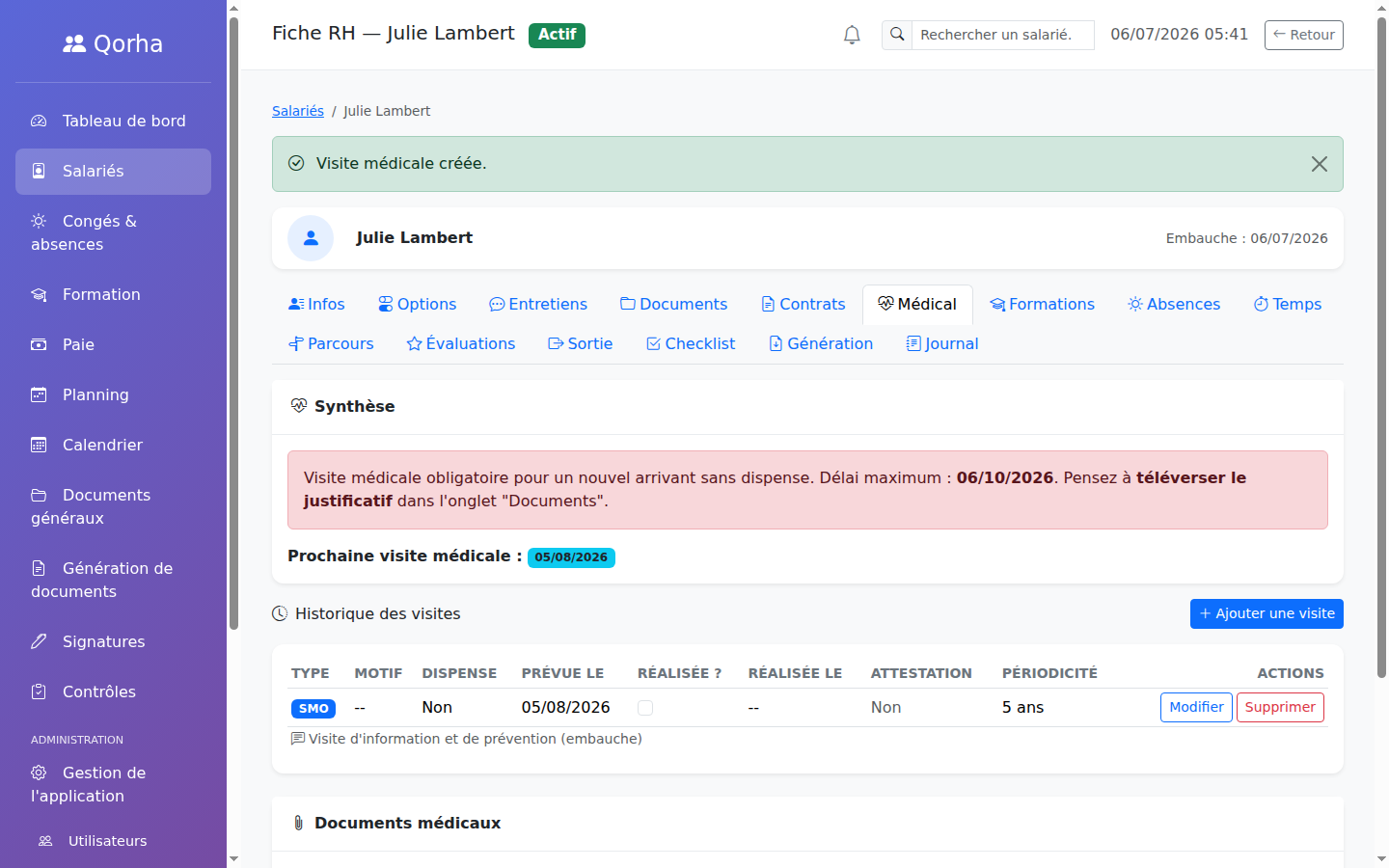1389x868 pixels.
Task: Open the Salariés breadcrumb link
Action: pos(298,111)
